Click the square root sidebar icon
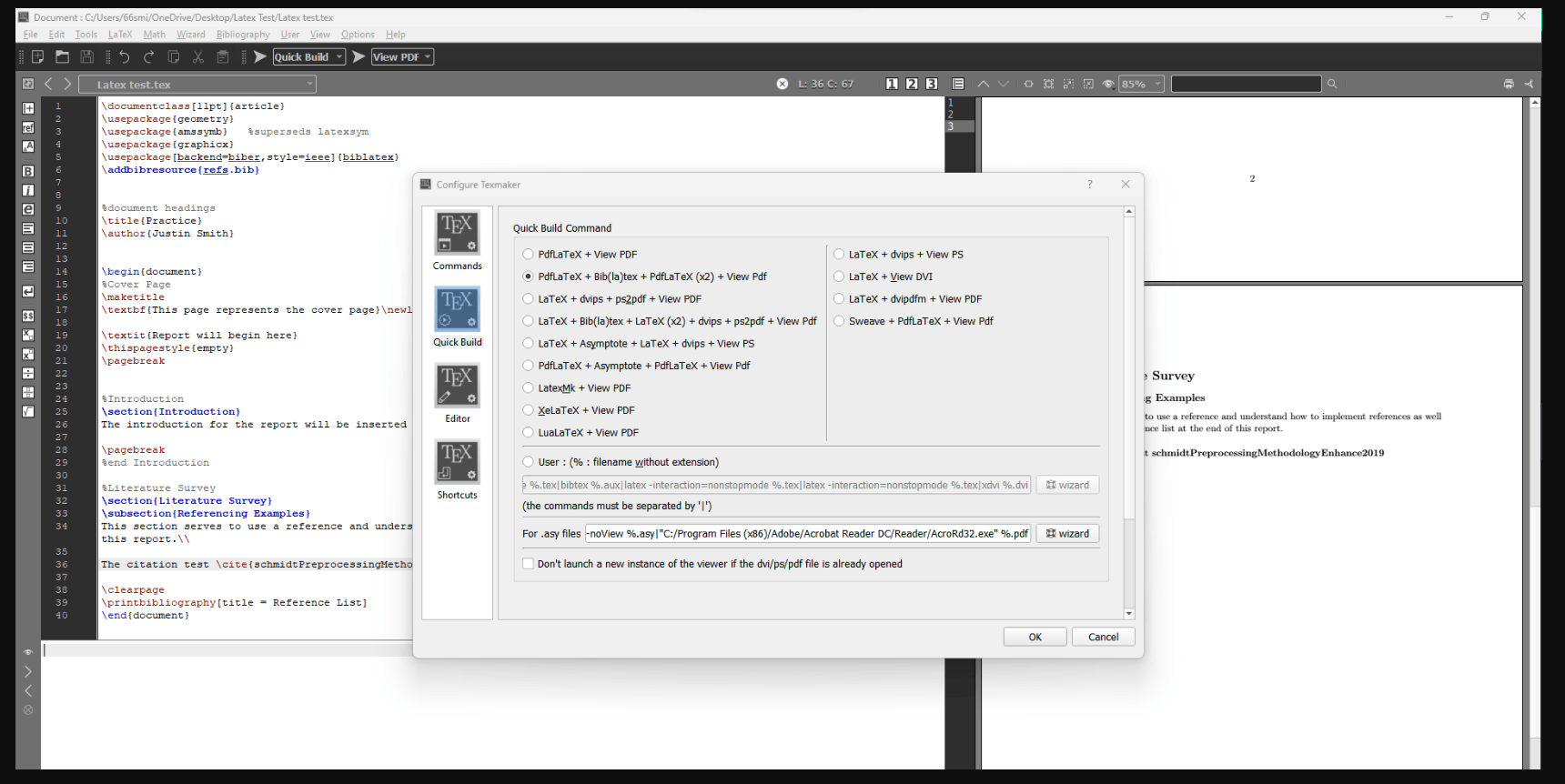 [x=28, y=411]
